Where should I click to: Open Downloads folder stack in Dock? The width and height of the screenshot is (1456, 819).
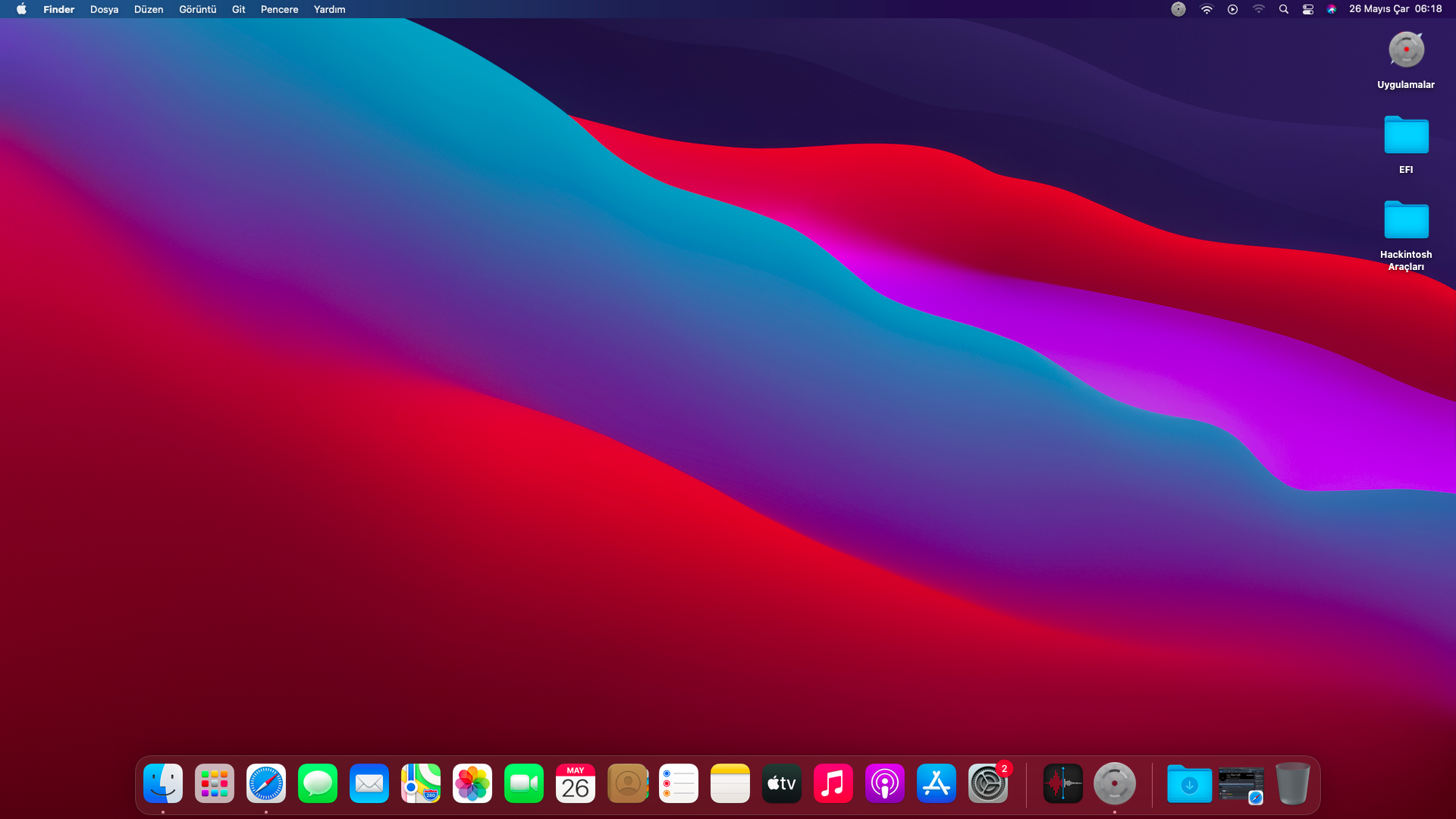pos(1190,783)
